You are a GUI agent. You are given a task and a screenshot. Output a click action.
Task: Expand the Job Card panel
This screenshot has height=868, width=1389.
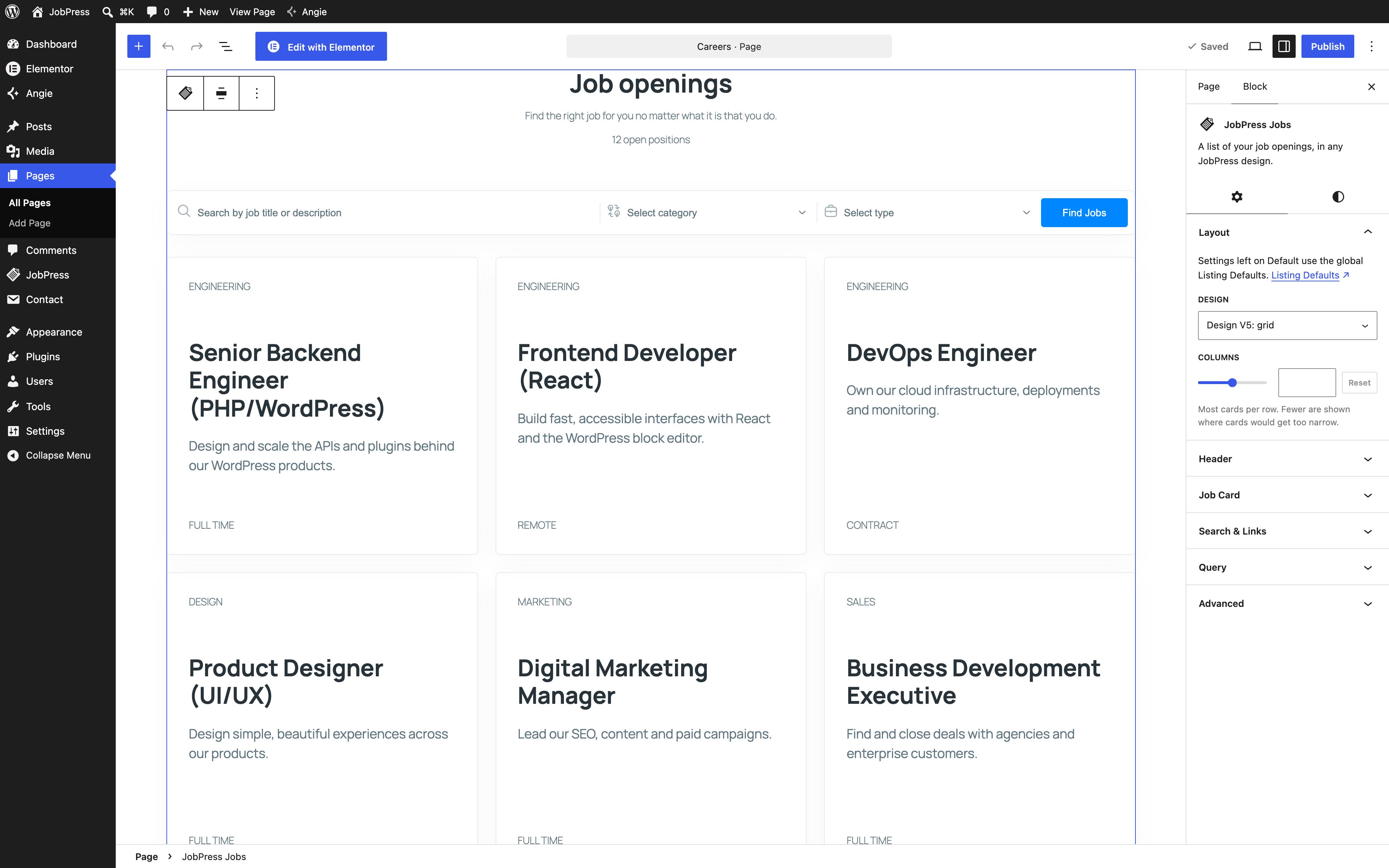(x=1287, y=495)
